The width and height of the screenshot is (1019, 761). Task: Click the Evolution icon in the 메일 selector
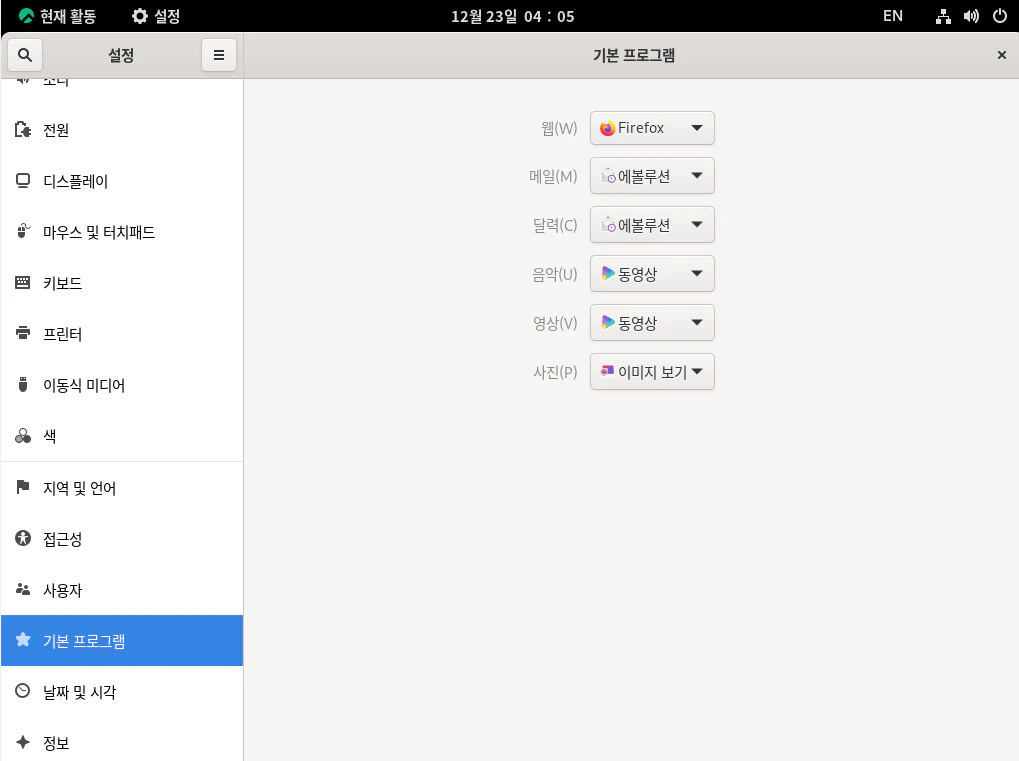tap(608, 176)
